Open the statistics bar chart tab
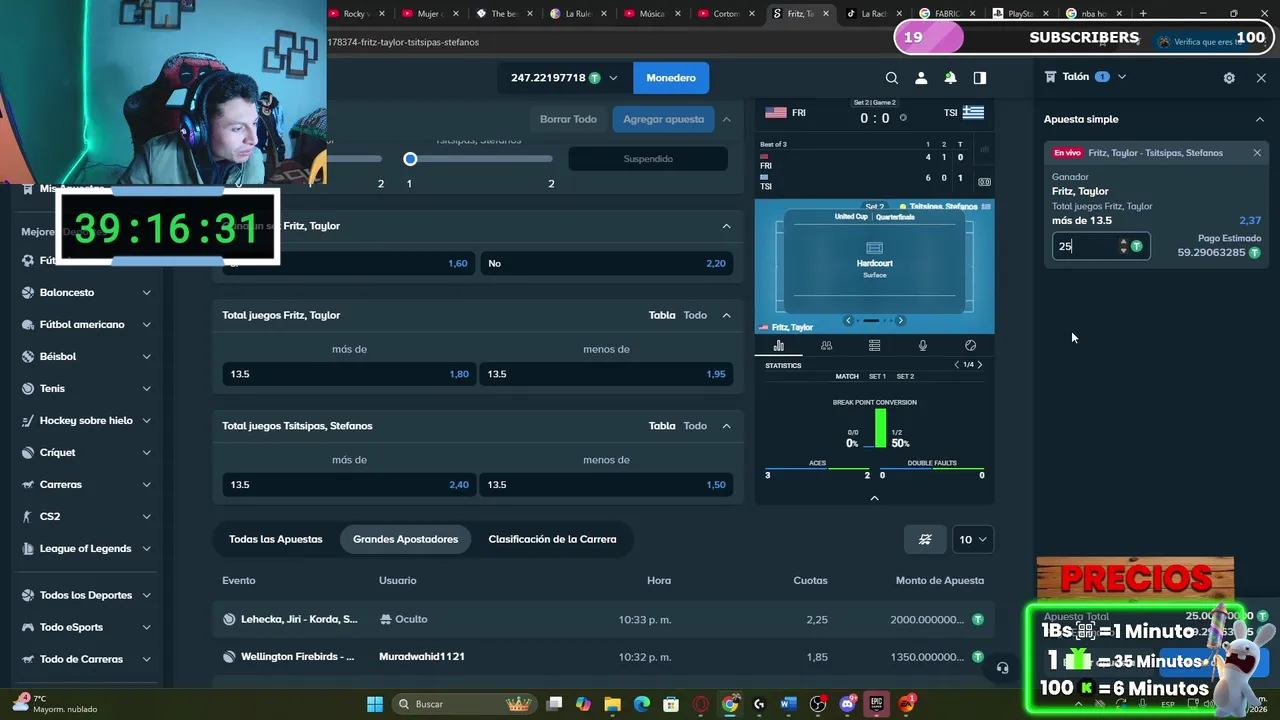This screenshot has width=1280, height=720. click(778, 346)
